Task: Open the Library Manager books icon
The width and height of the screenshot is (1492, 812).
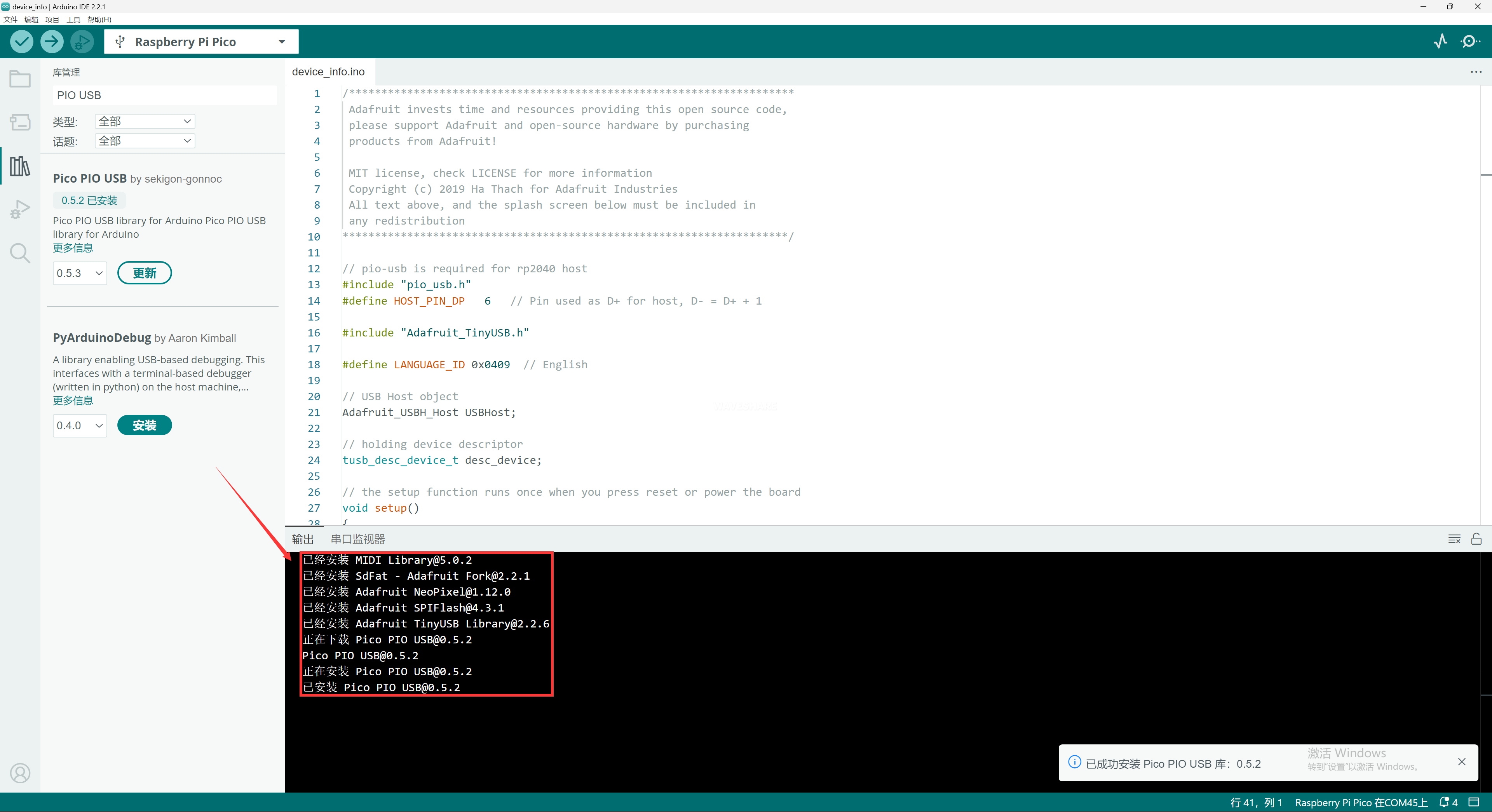Action: (20, 166)
